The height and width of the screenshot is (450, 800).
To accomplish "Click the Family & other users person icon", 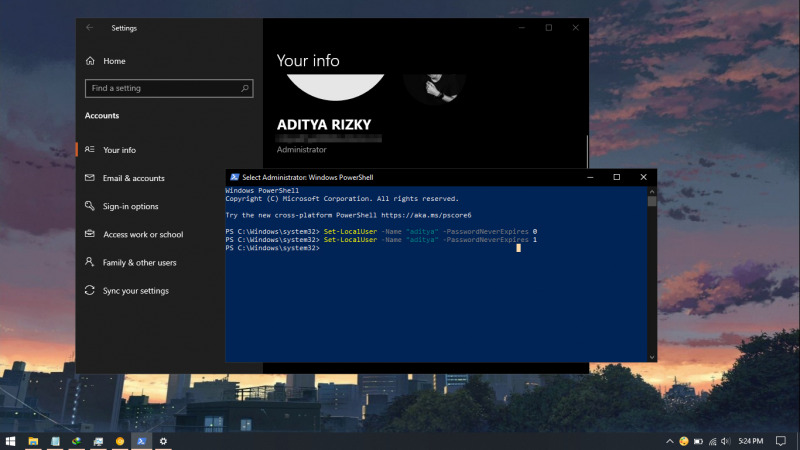I will (x=89, y=262).
